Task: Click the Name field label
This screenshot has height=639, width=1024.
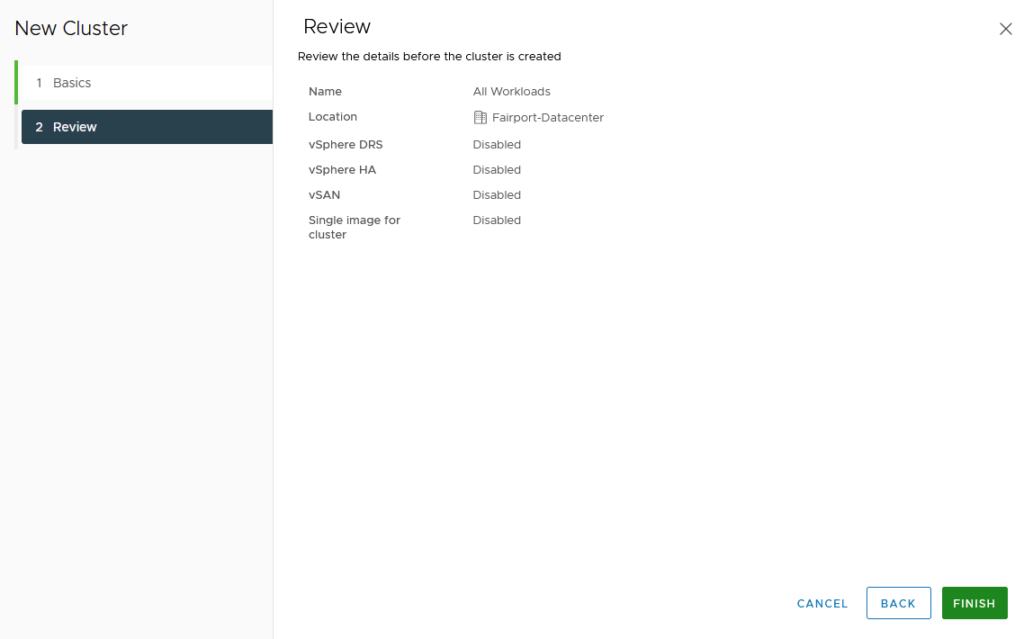Action: click(325, 92)
